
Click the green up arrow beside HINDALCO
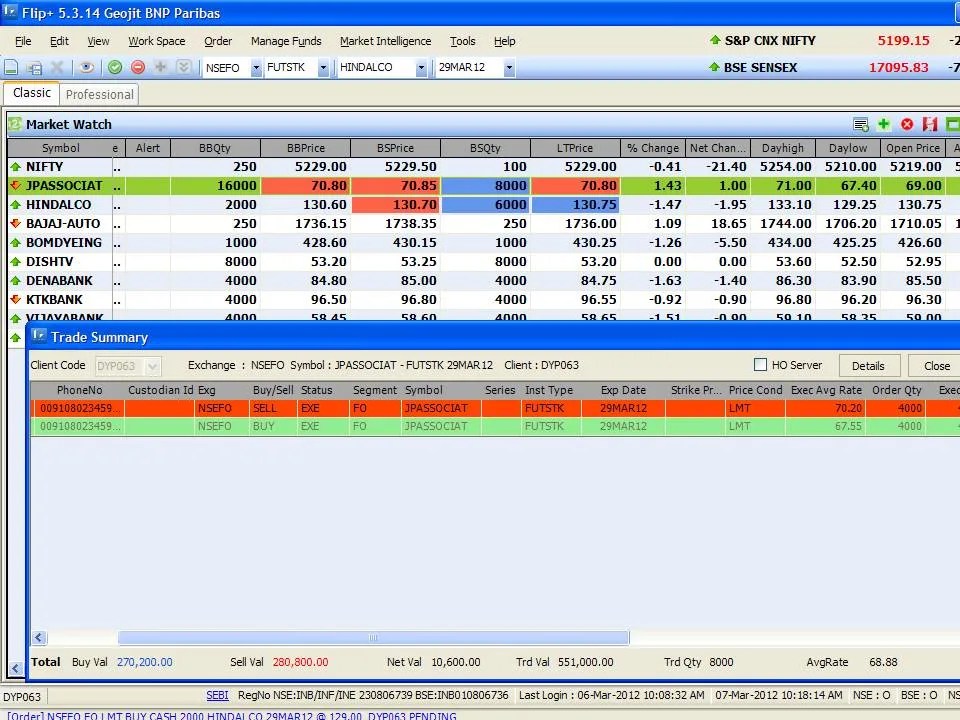coord(16,204)
